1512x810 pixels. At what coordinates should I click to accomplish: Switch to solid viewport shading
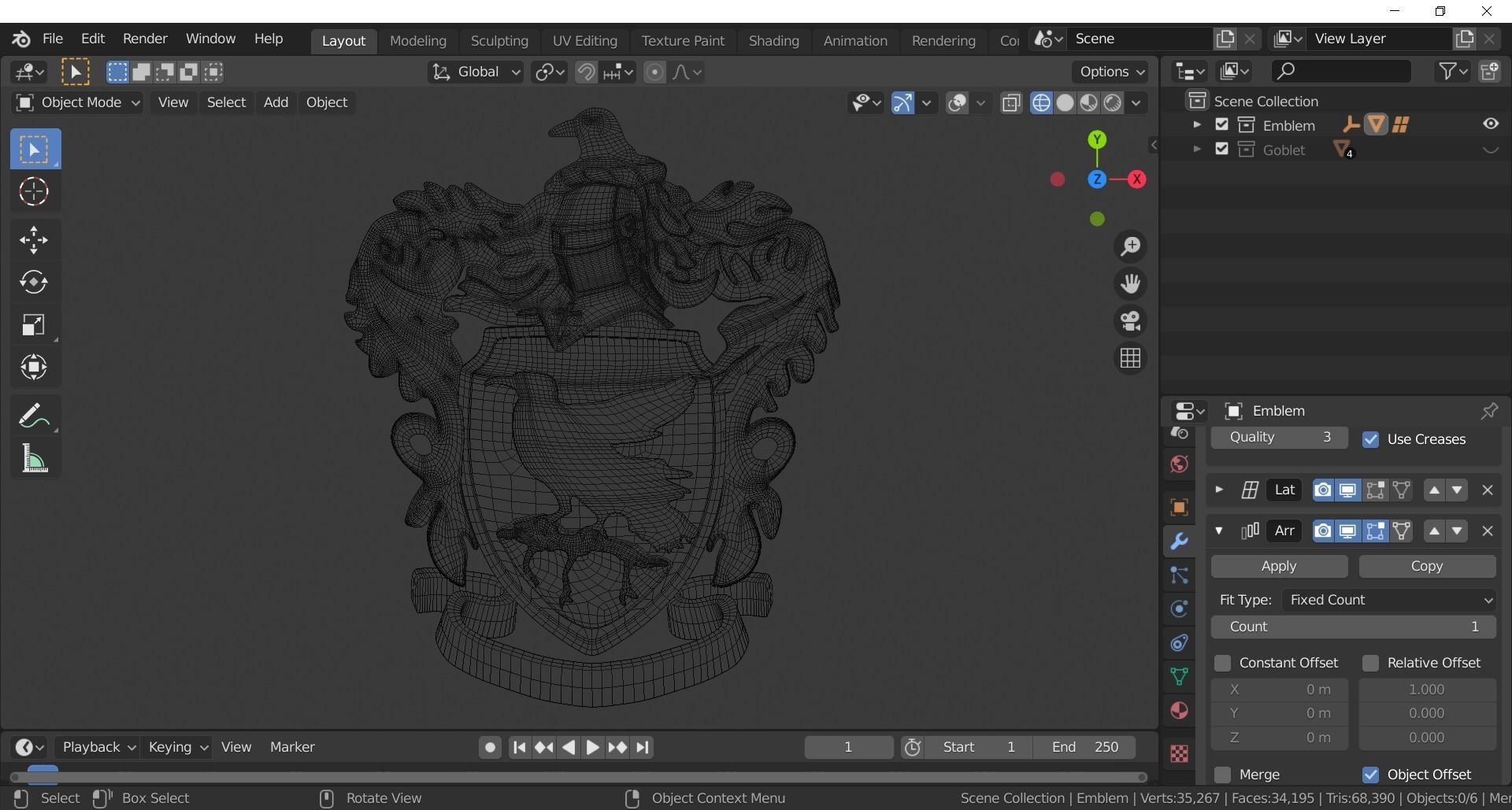coord(1065,103)
